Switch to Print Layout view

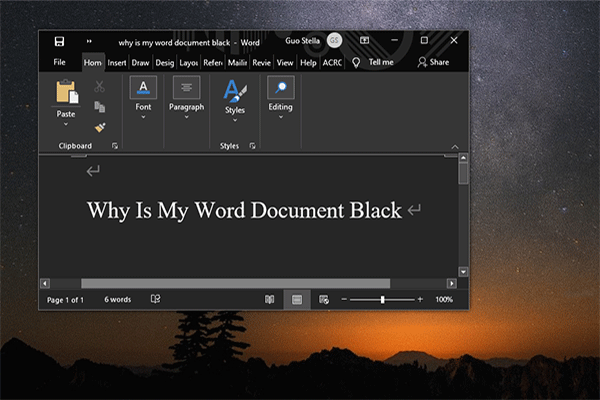point(297,299)
